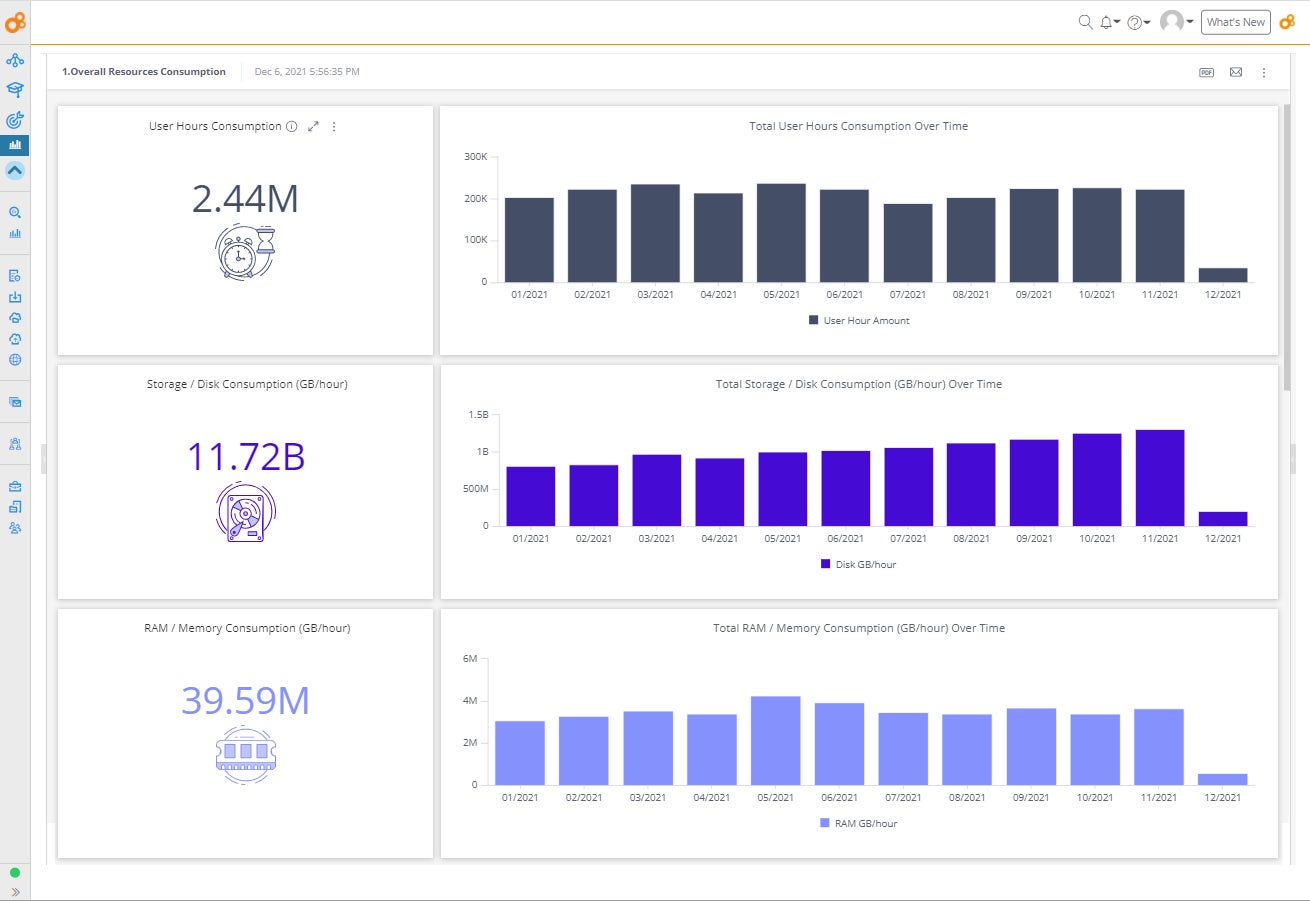Viewport: 1310px width, 901px height.
Task: Open the notifications bell dropdown
Action: (x=1108, y=22)
